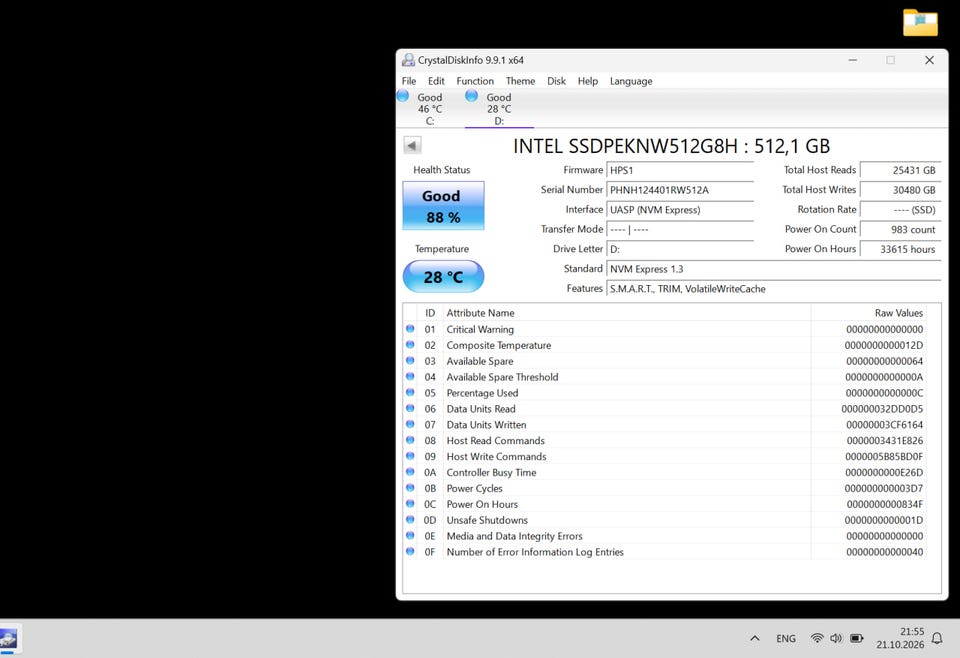Click the Standard field NVM Express 1.3
Screen dimensions: 960x658
coord(773,269)
